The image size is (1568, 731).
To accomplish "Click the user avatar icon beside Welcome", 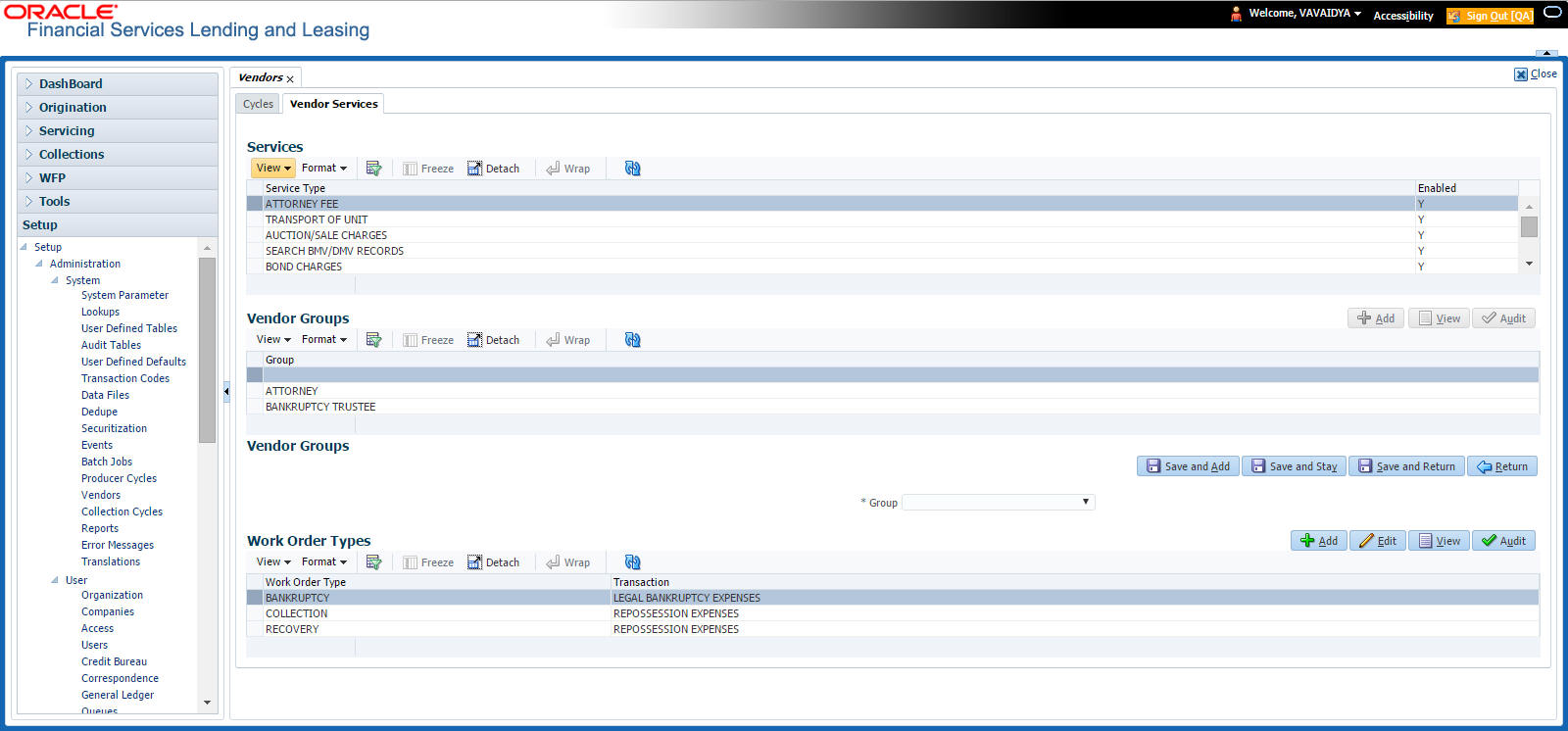I will [1236, 14].
